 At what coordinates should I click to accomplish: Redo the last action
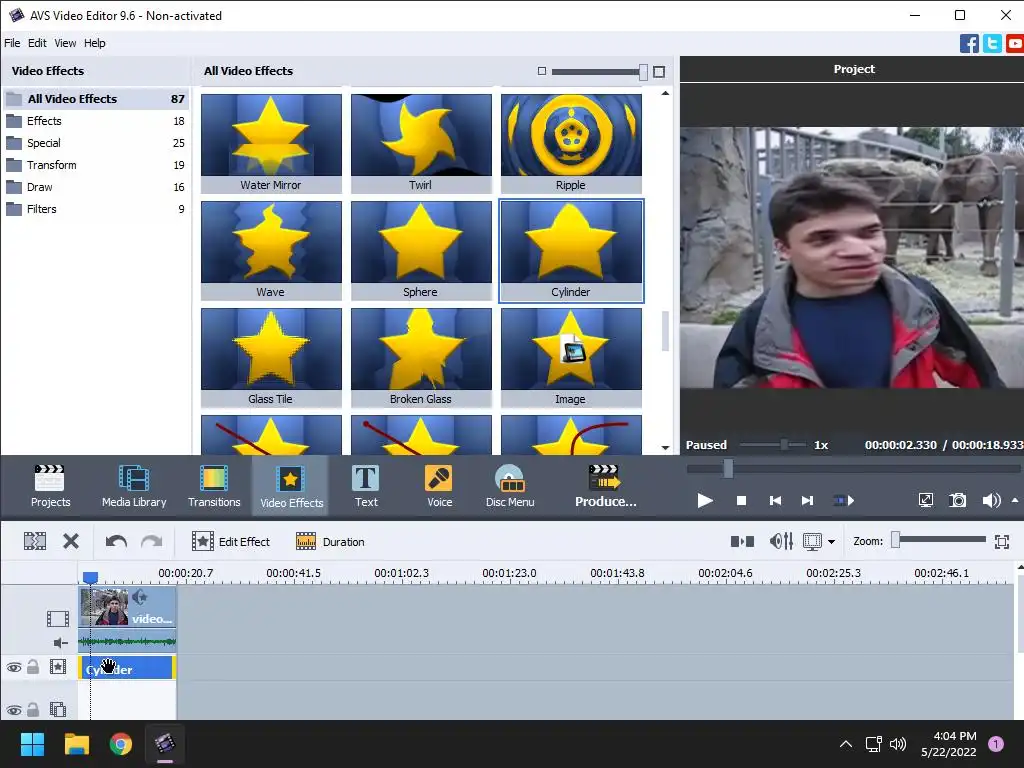(152, 541)
